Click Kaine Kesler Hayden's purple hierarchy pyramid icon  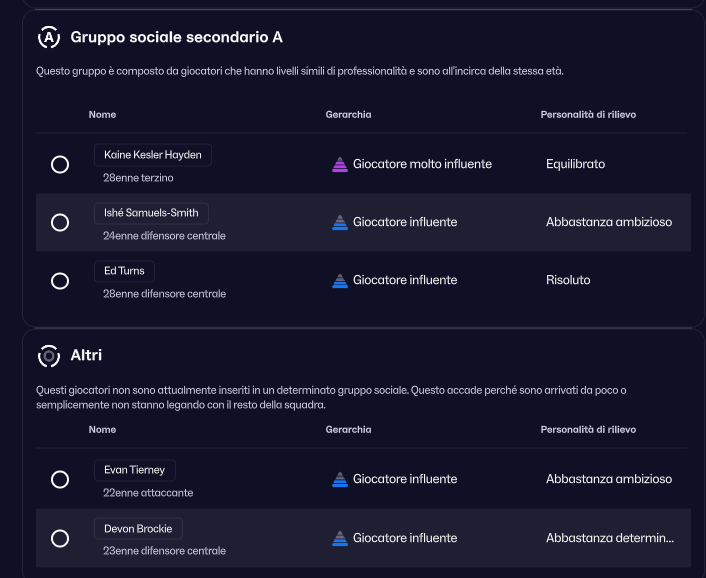340,164
